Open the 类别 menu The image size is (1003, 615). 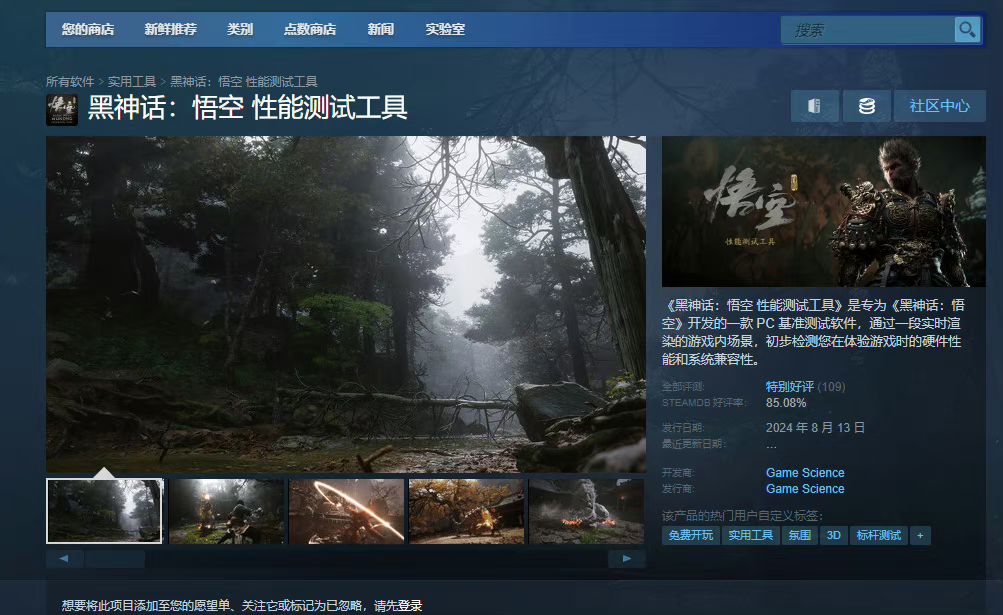click(240, 29)
